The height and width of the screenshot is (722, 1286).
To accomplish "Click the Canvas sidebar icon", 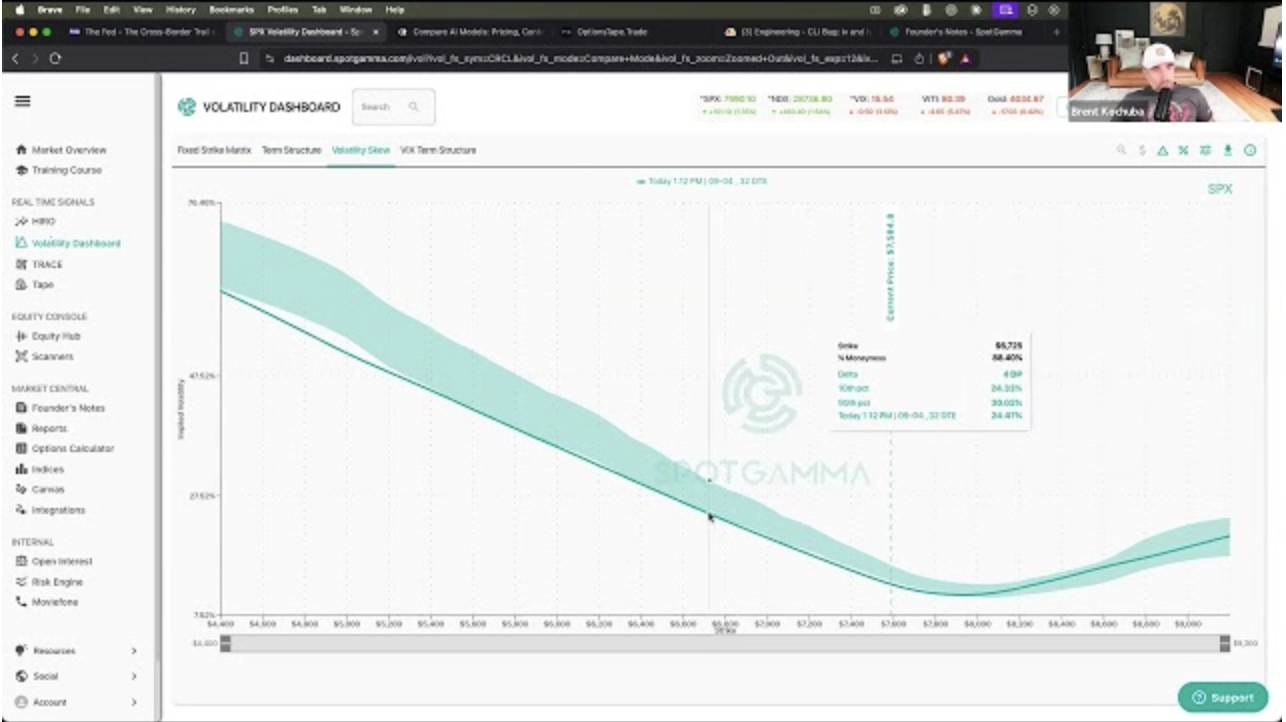I will tap(21, 490).
